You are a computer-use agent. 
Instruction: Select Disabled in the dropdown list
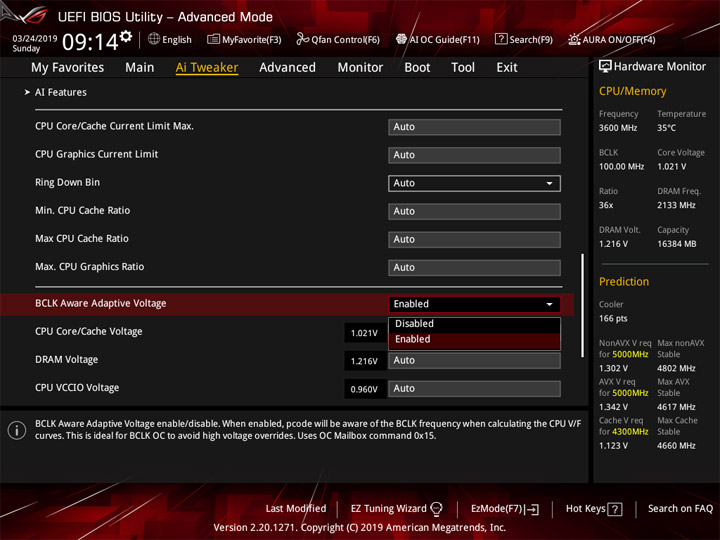[474, 324]
